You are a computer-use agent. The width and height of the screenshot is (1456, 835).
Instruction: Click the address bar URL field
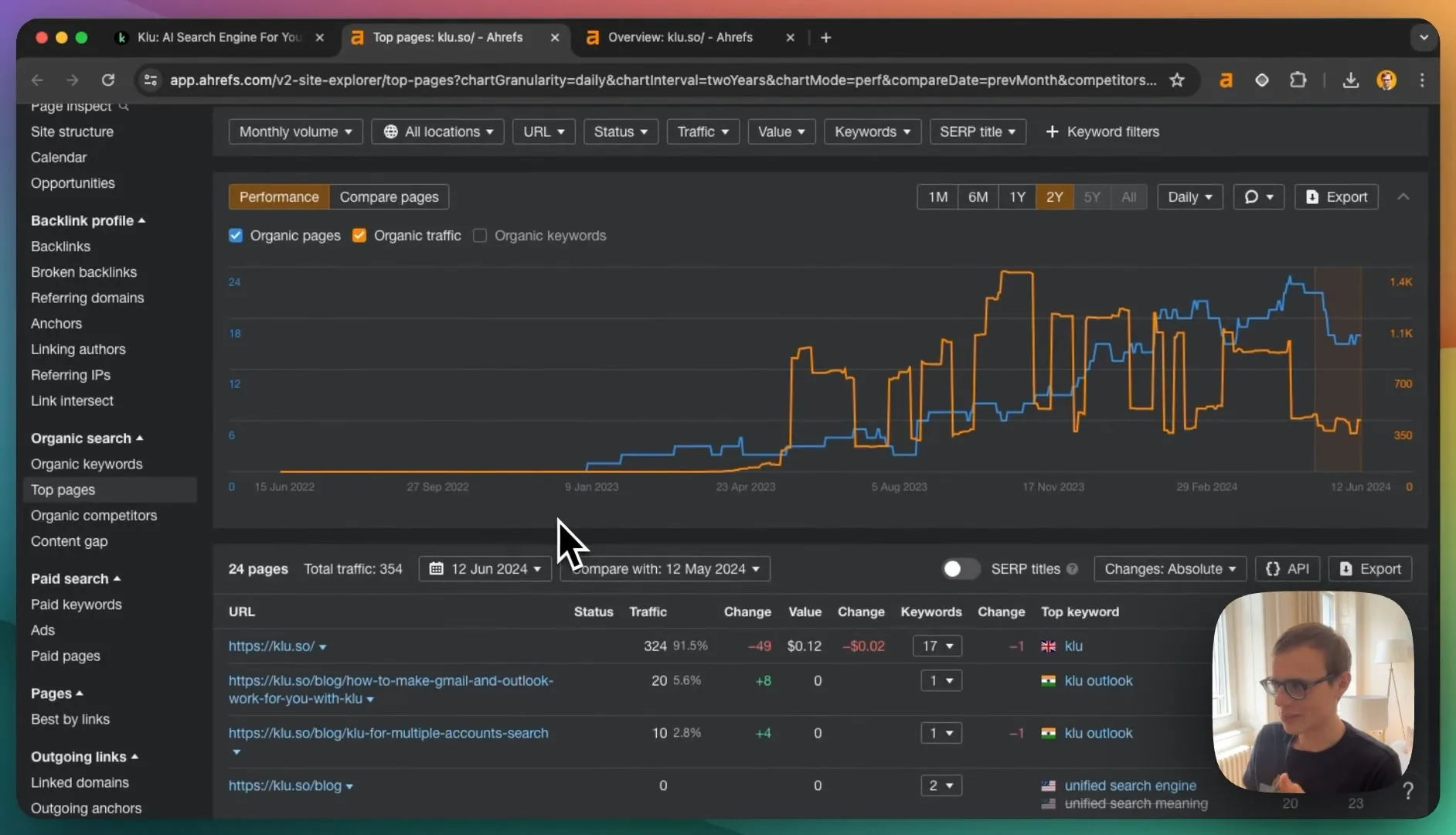(663, 80)
